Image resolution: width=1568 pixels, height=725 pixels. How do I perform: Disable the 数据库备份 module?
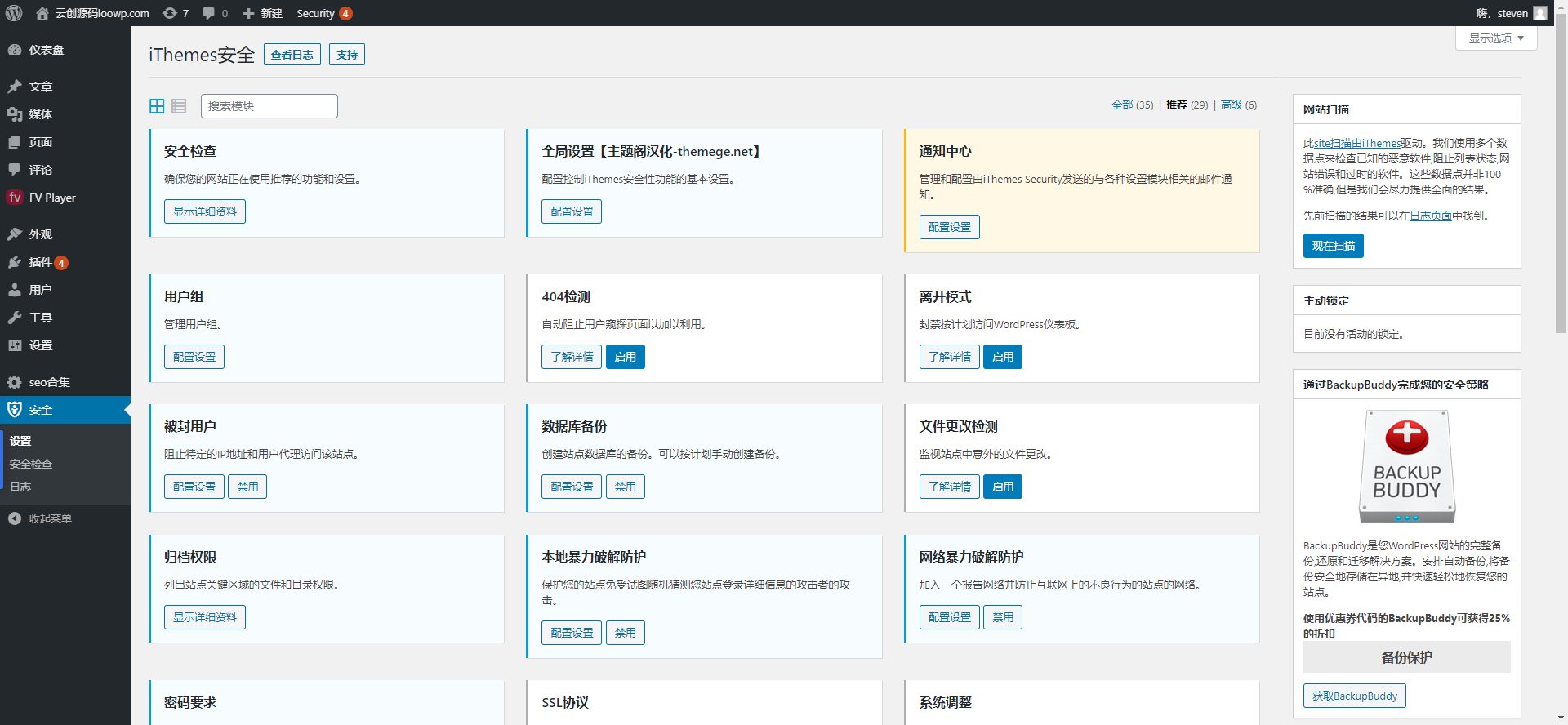point(626,487)
